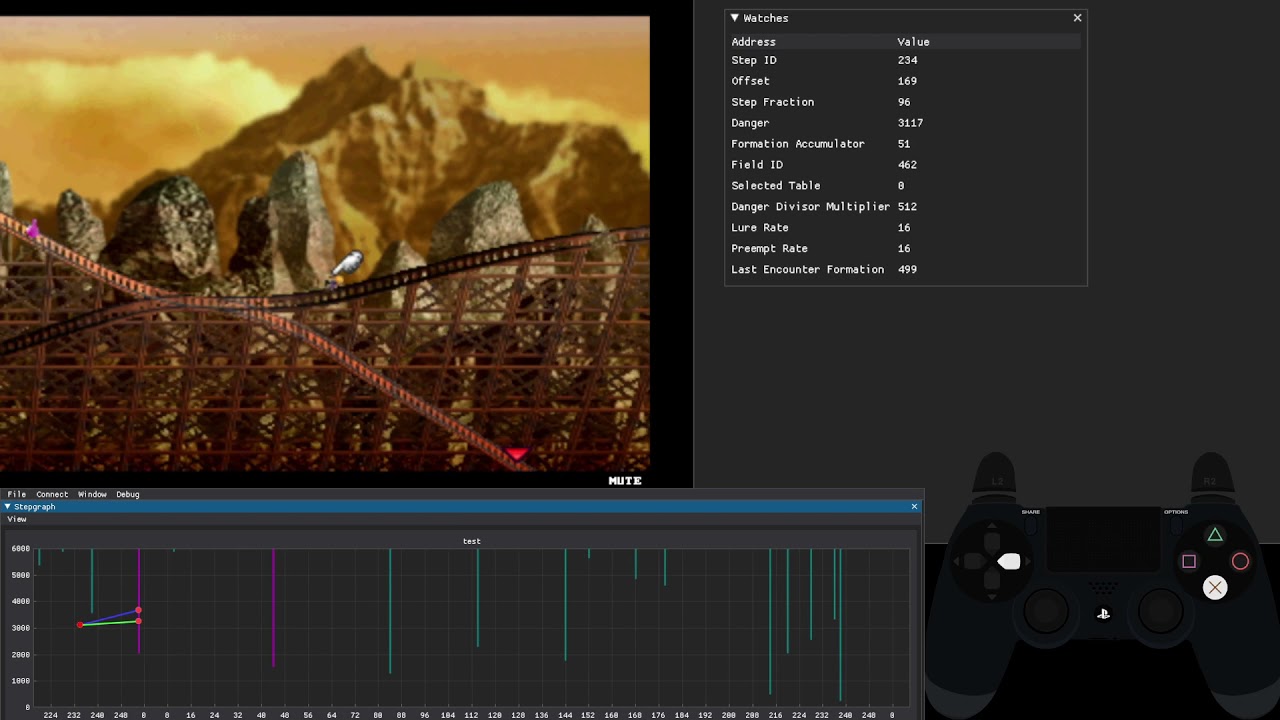The image size is (1280, 720).
Task: Select Danger Divisor Multiplier row
Action: pos(905,207)
